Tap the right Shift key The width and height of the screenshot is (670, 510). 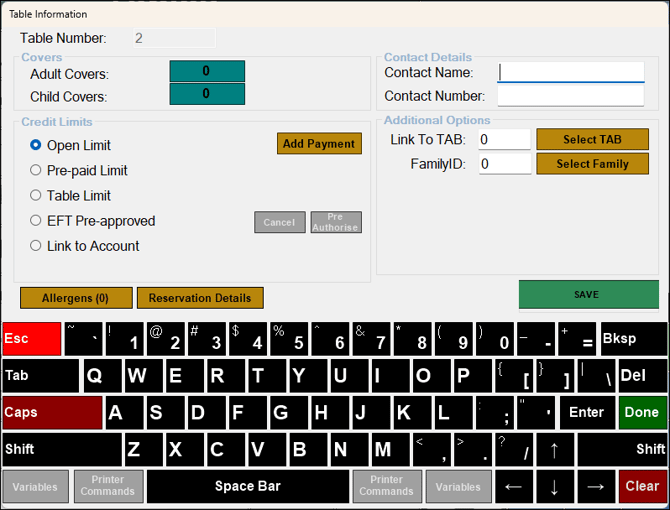(x=622, y=449)
